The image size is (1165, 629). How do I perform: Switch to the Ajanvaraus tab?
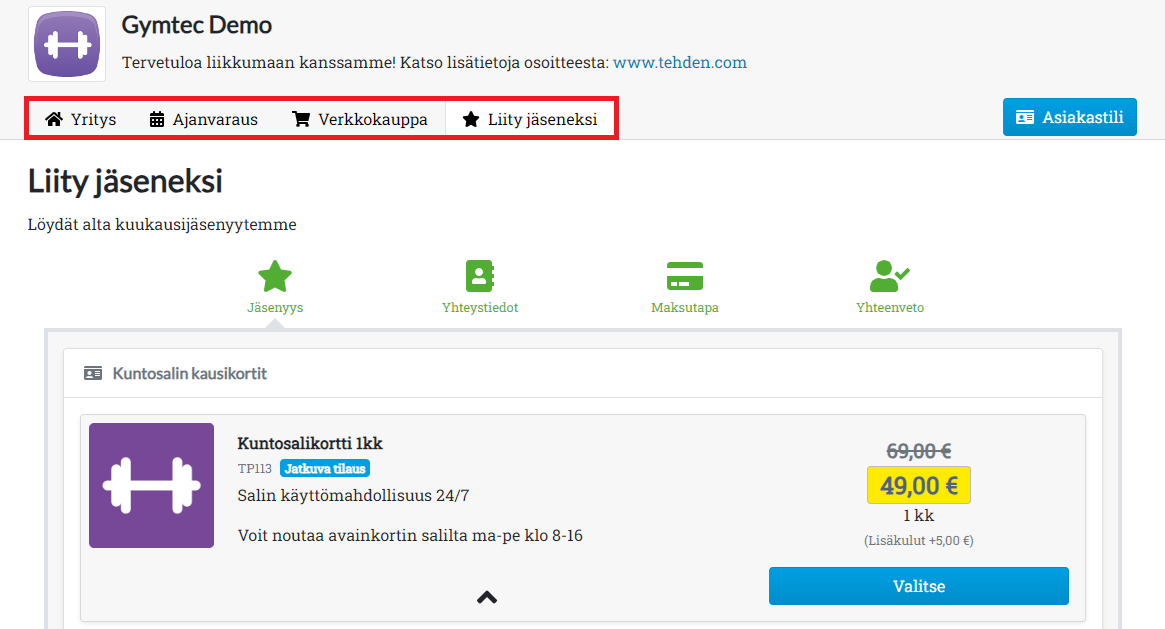tap(204, 120)
